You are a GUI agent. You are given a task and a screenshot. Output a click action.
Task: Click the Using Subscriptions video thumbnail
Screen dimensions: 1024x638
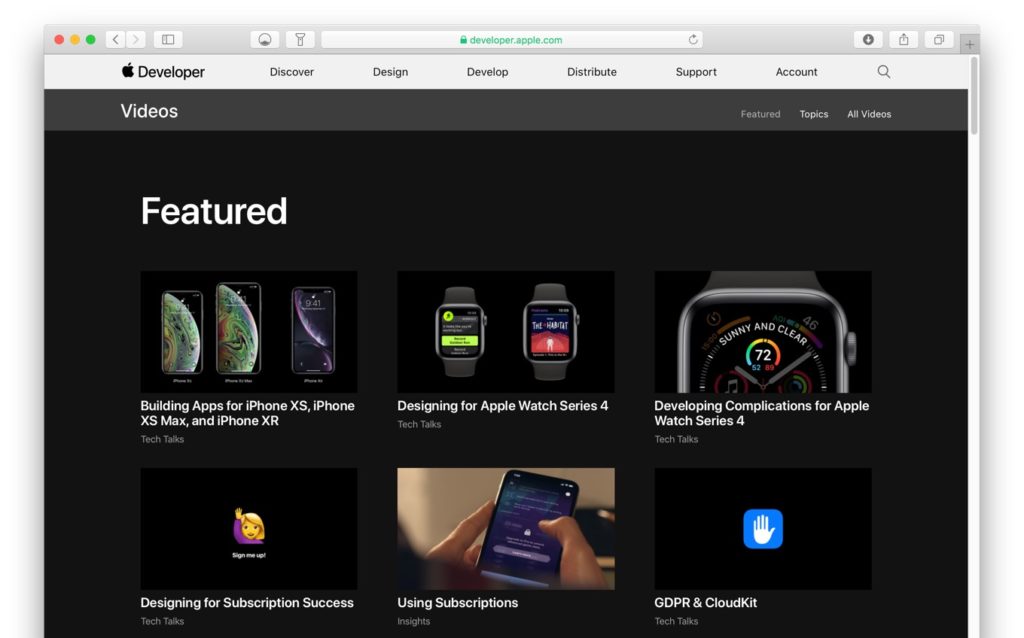505,528
